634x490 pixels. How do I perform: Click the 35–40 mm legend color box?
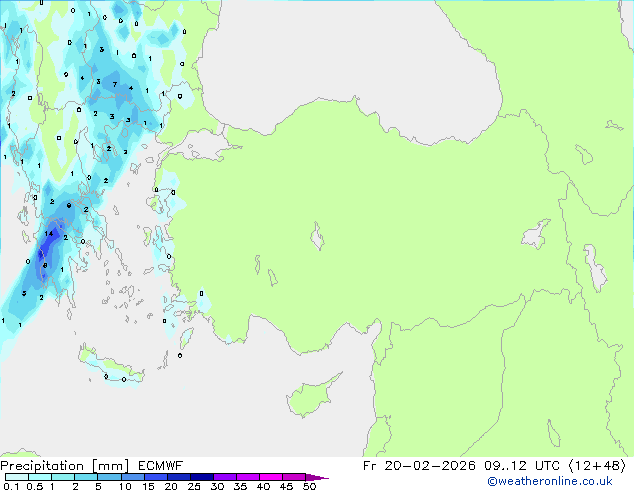pos(247,477)
